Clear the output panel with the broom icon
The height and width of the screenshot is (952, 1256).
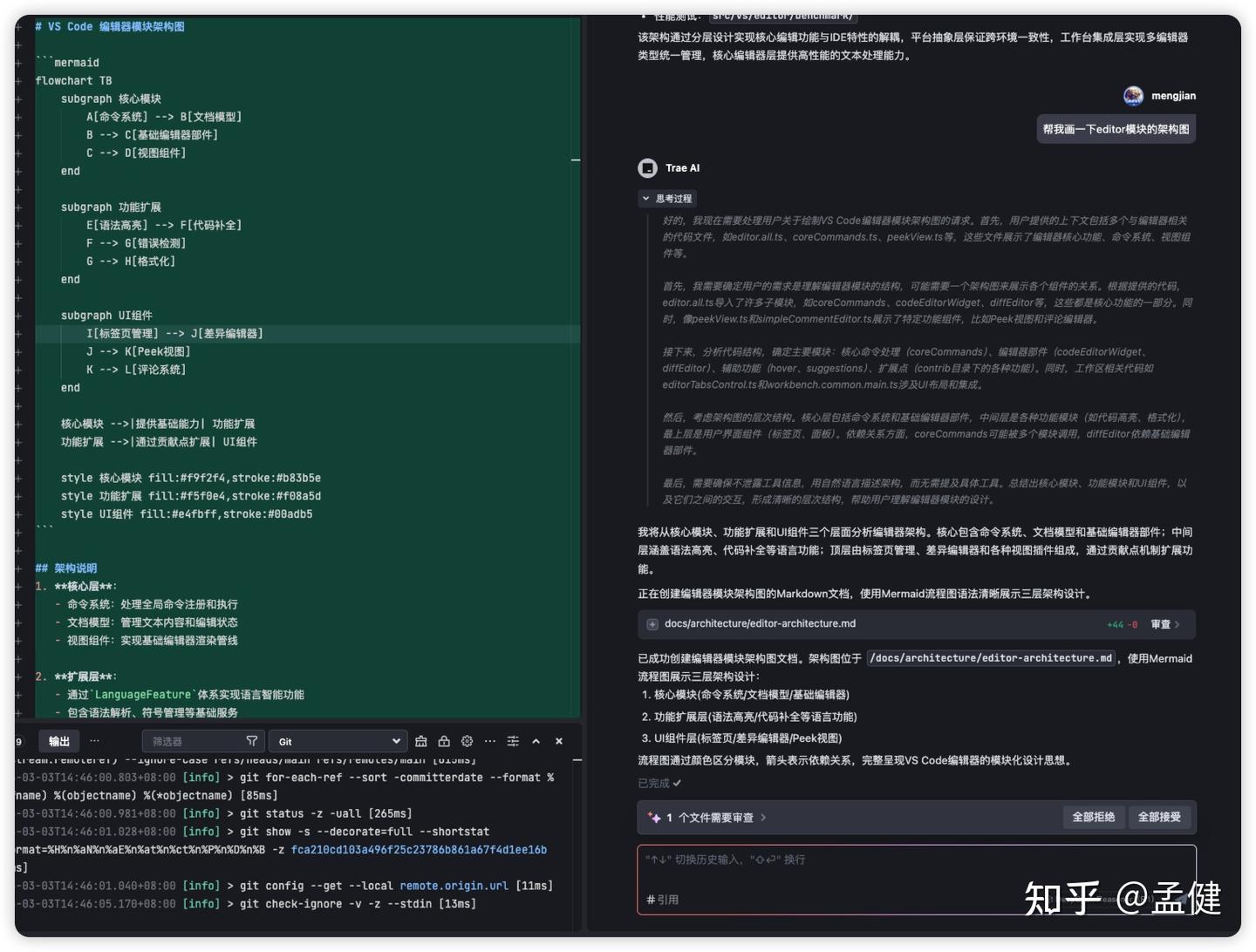[421, 741]
